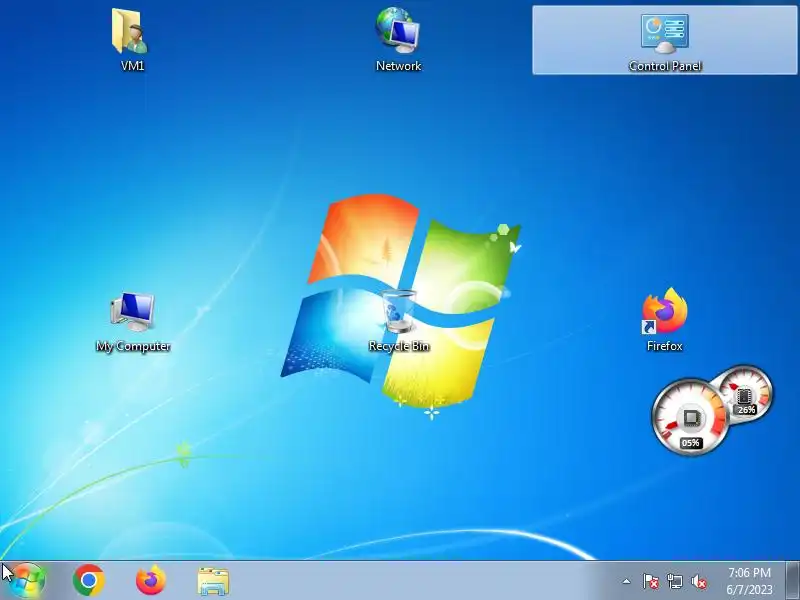Image resolution: width=800 pixels, height=600 pixels.
Task: Open the clock showing 7:06 PM
Action: point(749,581)
